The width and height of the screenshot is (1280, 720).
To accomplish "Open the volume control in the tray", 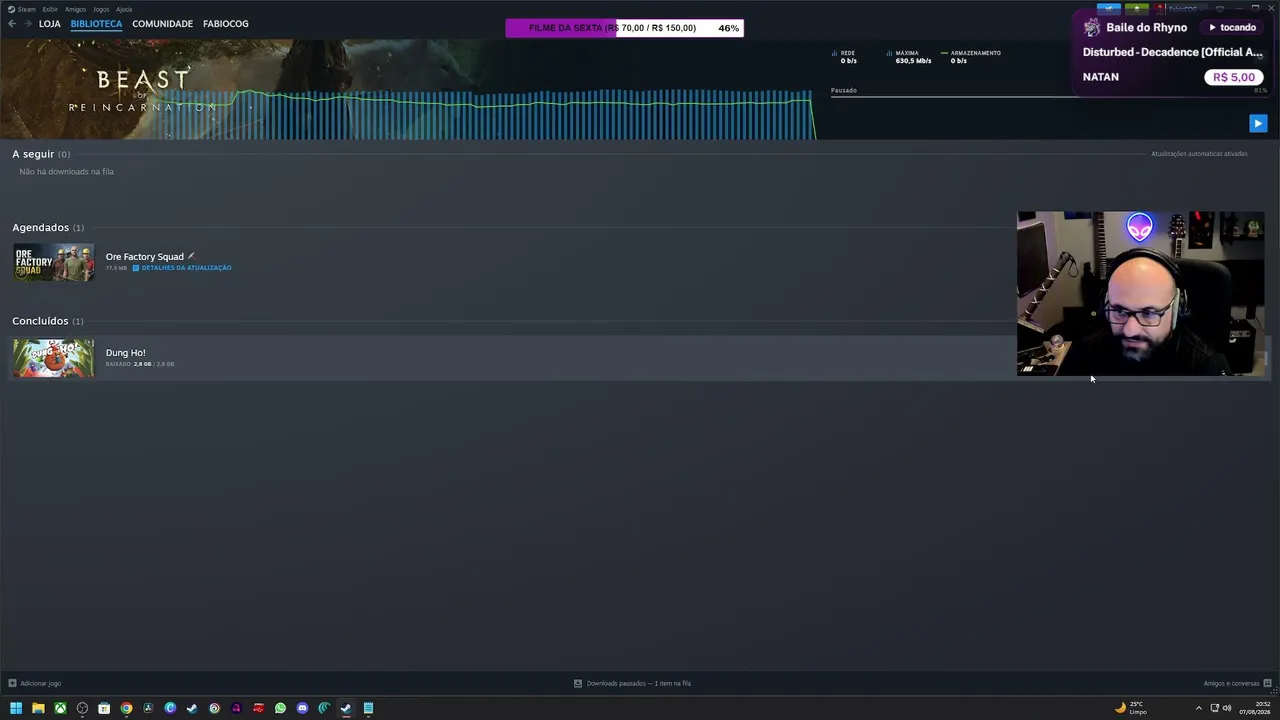I will point(1227,708).
